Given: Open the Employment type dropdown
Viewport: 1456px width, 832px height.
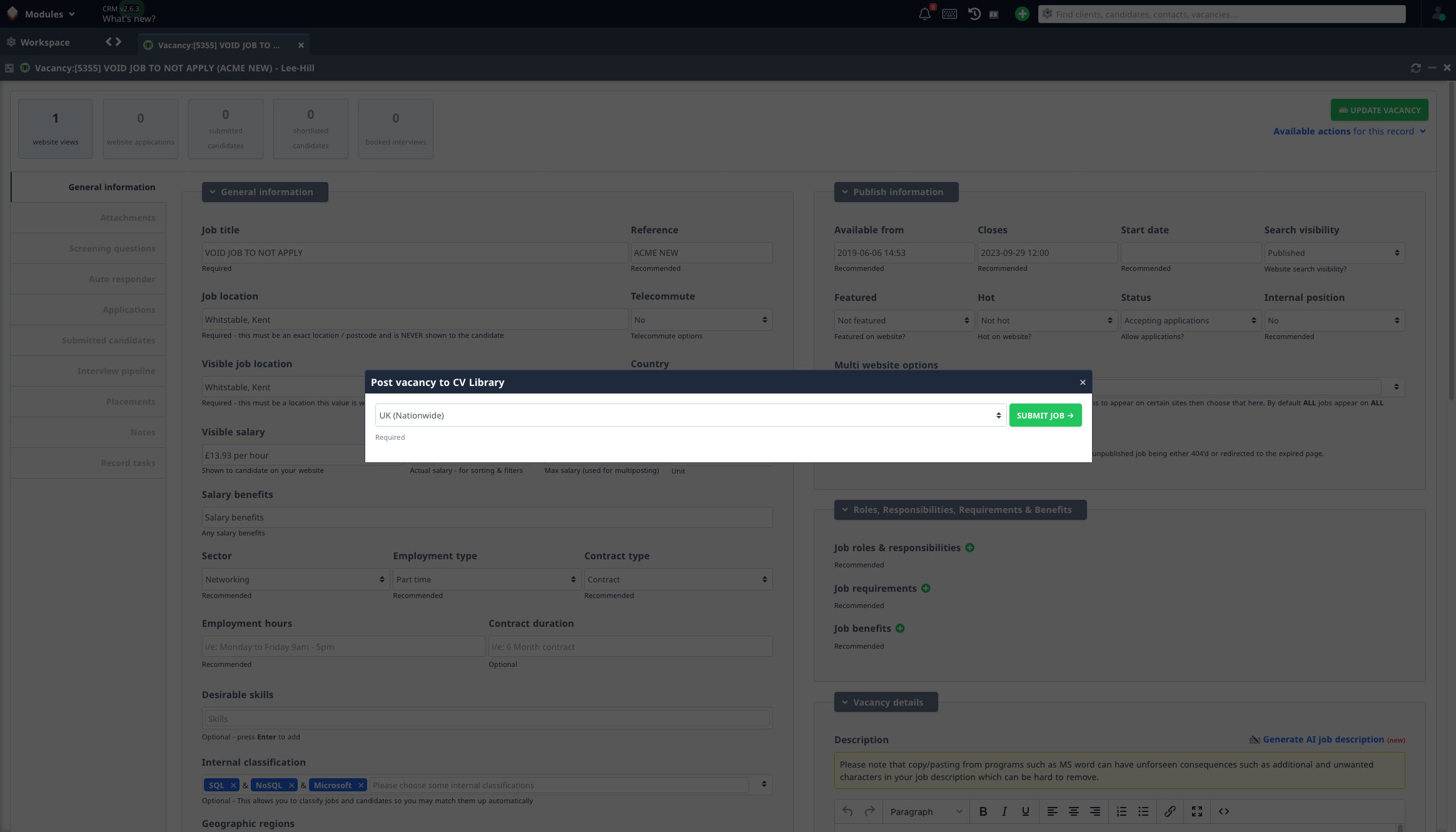Looking at the screenshot, I should (x=487, y=579).
